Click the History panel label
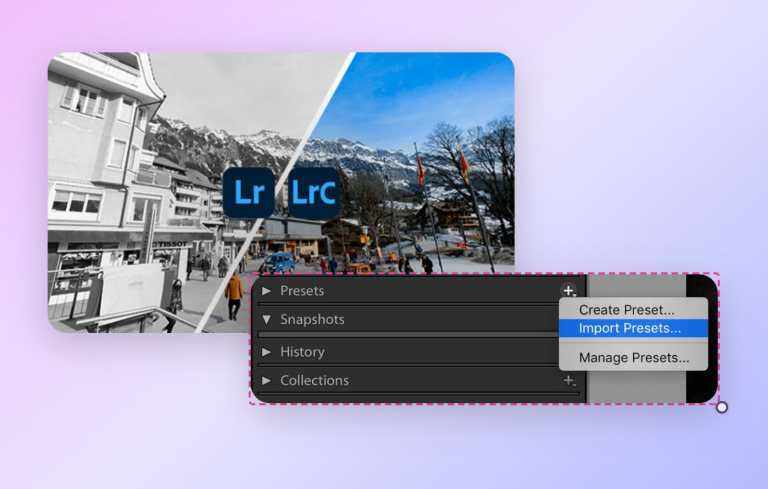This screenshot has height=489, width=768. click(302, 352)
